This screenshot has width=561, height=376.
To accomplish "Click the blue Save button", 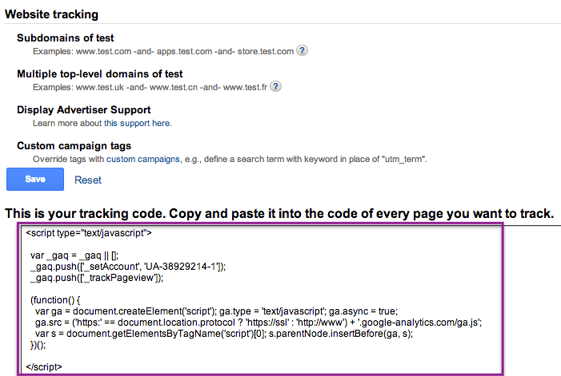I will click(x=35, y=179).
